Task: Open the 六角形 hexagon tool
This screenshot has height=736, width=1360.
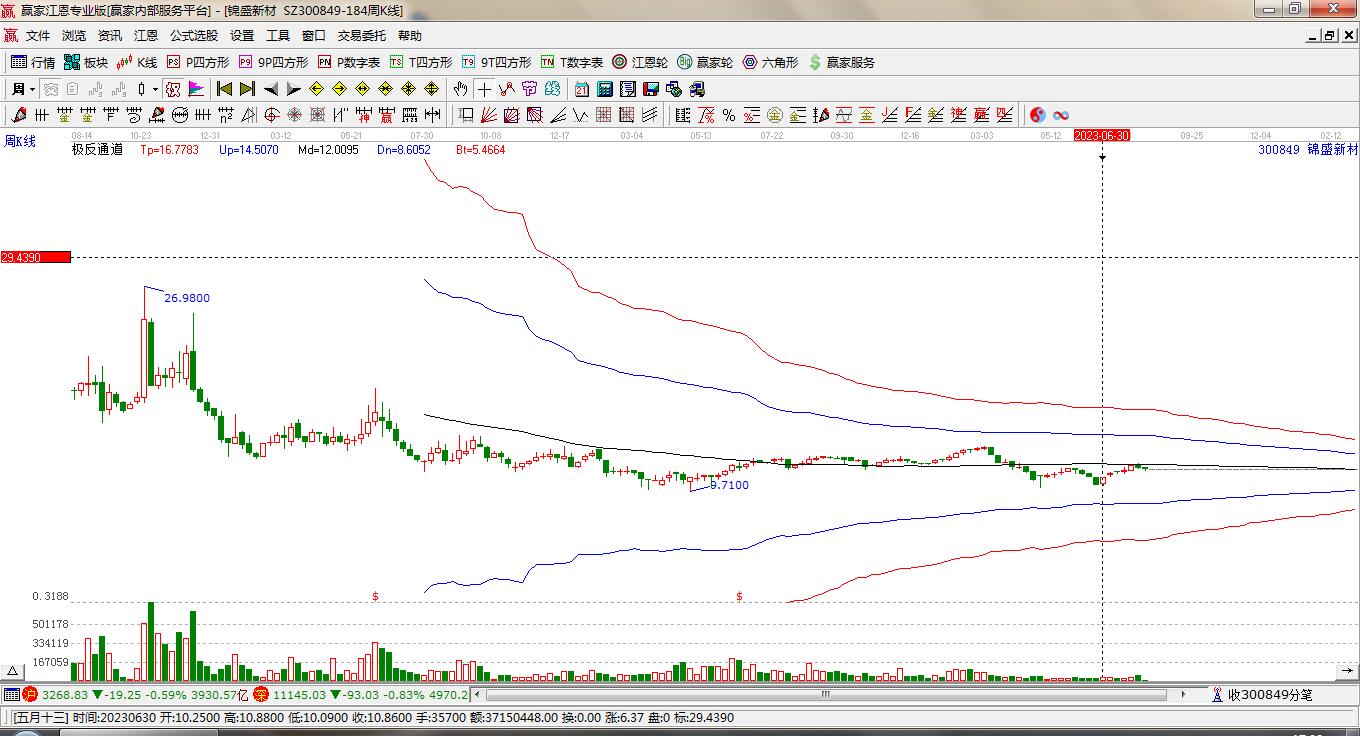Action: [x=769, y=62]
